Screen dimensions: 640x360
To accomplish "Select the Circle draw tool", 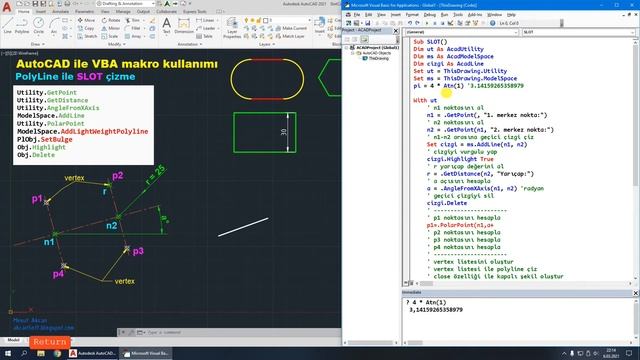I will point(38,25).
